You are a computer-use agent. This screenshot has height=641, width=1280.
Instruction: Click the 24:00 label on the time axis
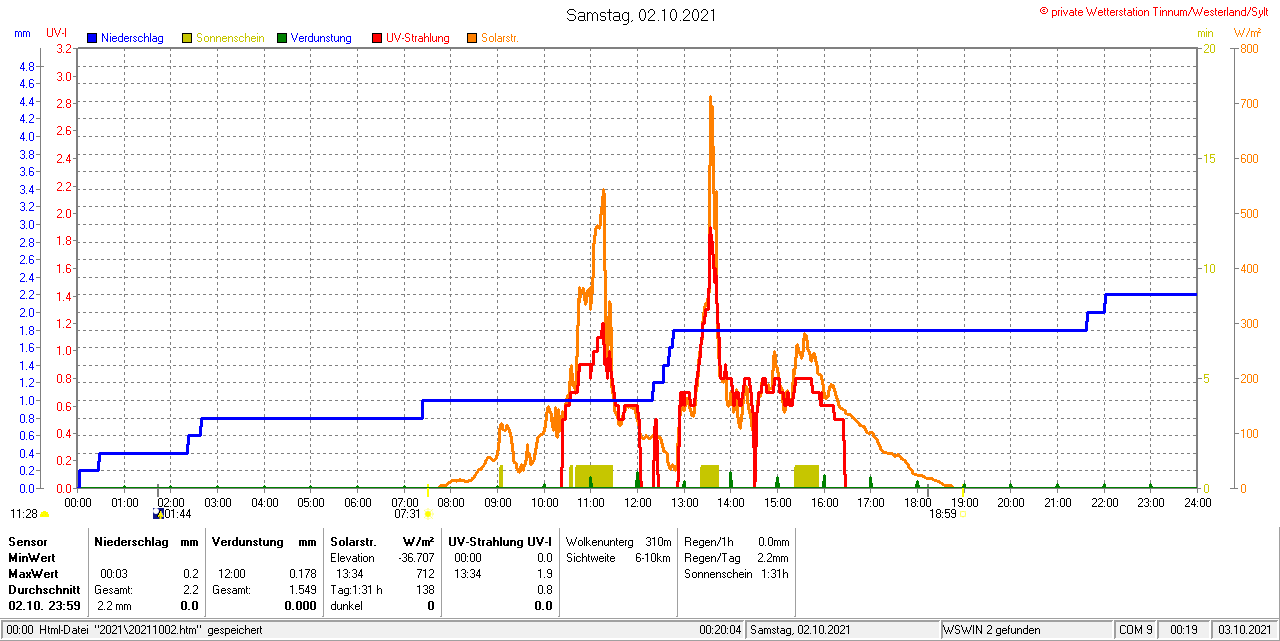(1197, 502)
